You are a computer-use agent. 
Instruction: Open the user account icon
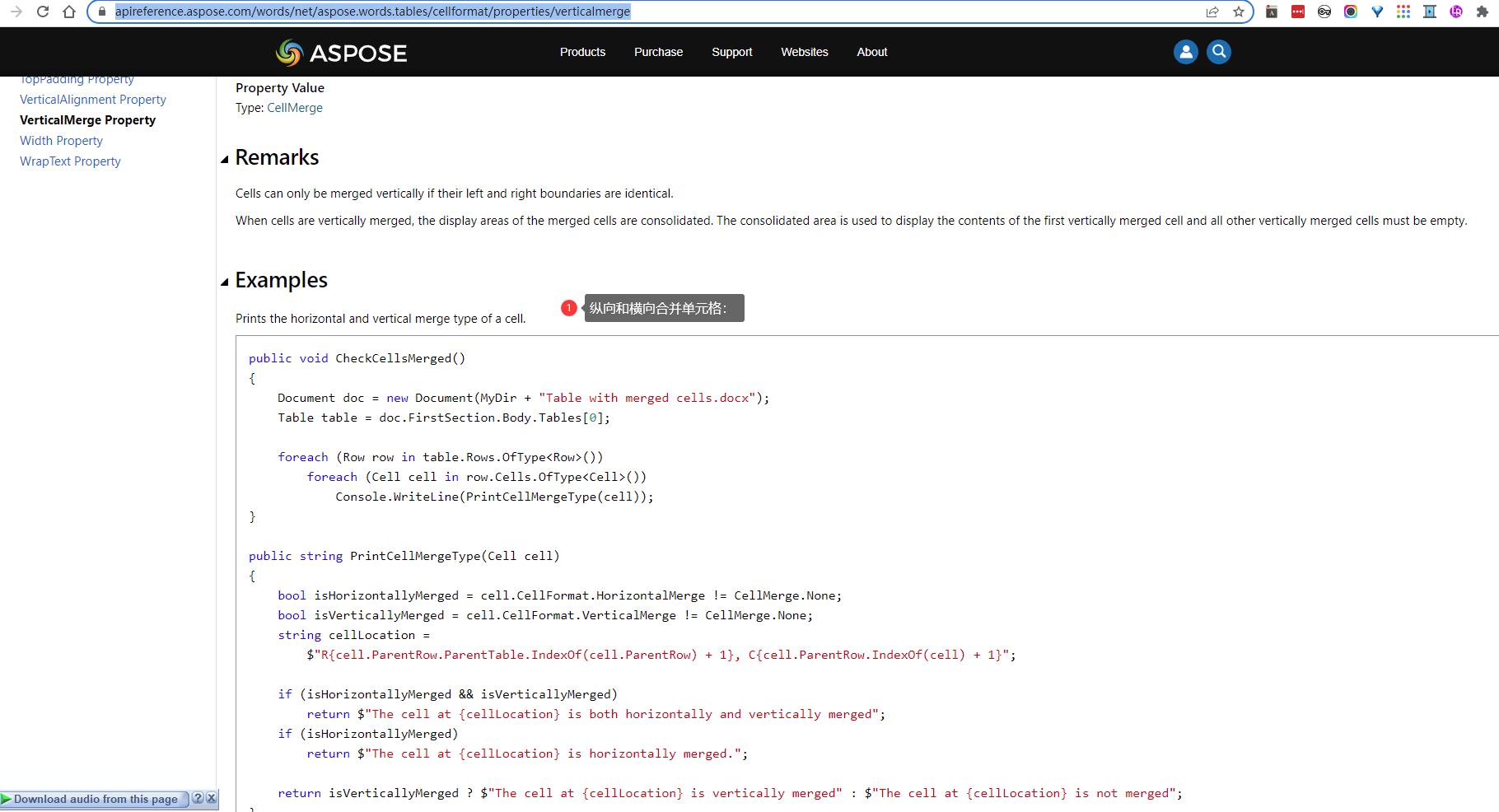(1185, 52)
